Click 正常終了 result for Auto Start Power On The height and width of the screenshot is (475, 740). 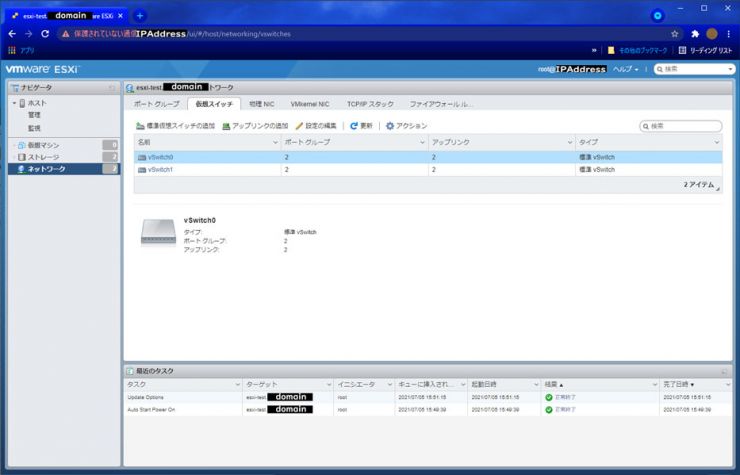click(565, 410)
